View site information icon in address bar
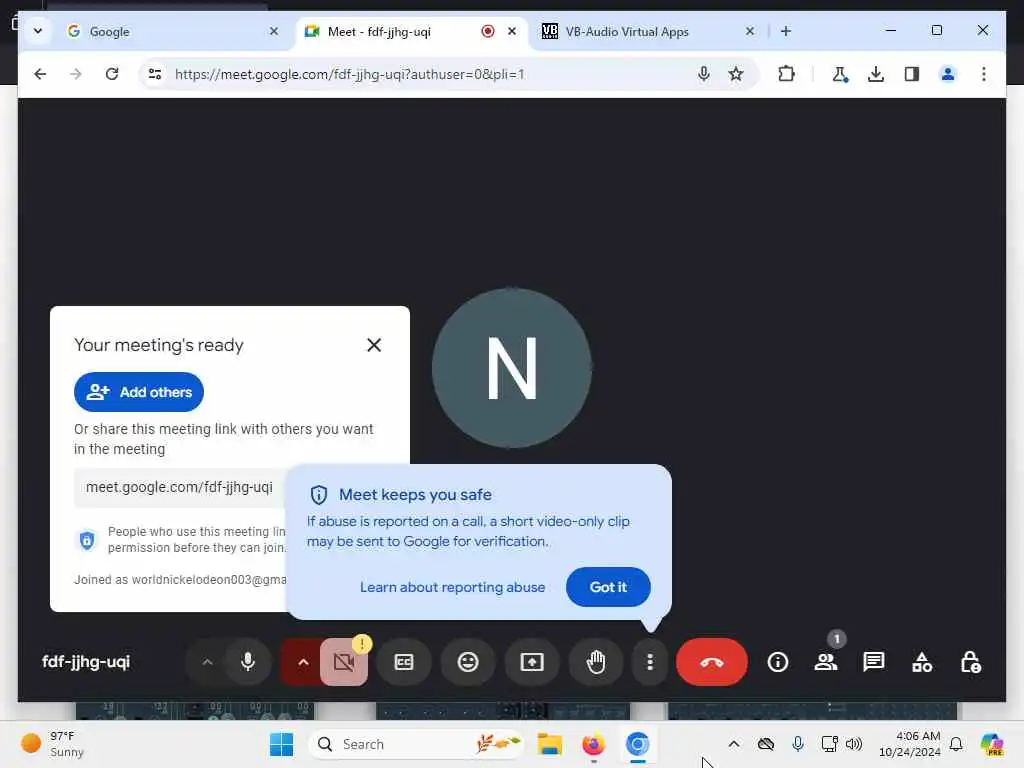Image resolution: width=1024 pixels, height=768 pixels. (x=155, y=74)
